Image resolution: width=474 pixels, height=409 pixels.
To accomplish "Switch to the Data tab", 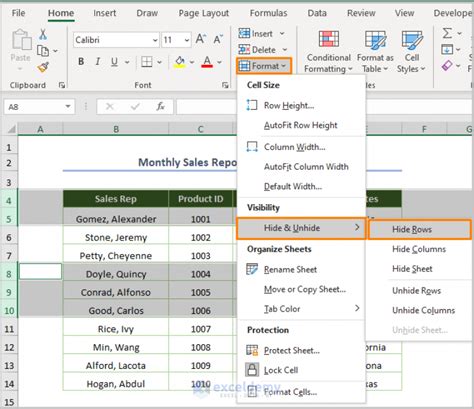I will tap(317, 13).
